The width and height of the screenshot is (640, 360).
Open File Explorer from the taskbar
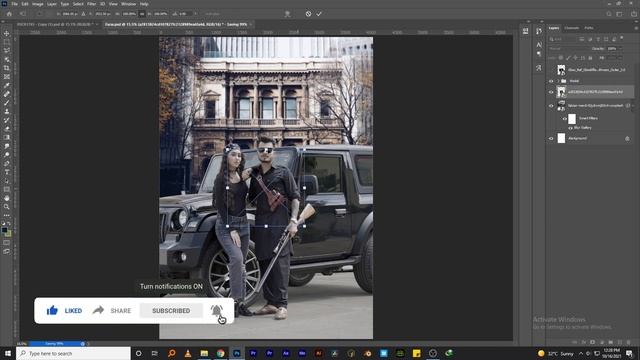tap(204, 353)
